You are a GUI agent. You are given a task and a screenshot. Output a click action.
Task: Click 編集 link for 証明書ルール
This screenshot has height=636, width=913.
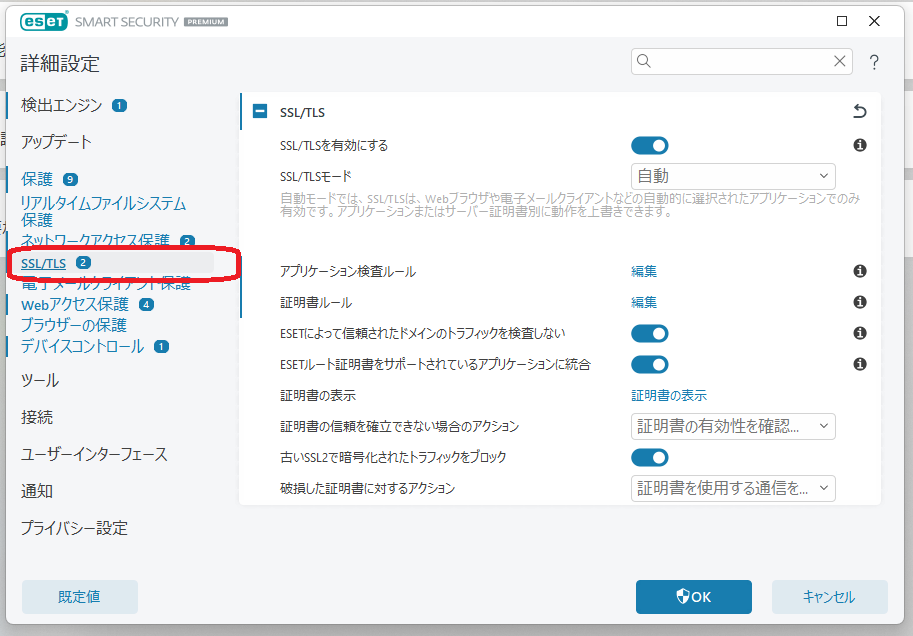tap(644, 302)
